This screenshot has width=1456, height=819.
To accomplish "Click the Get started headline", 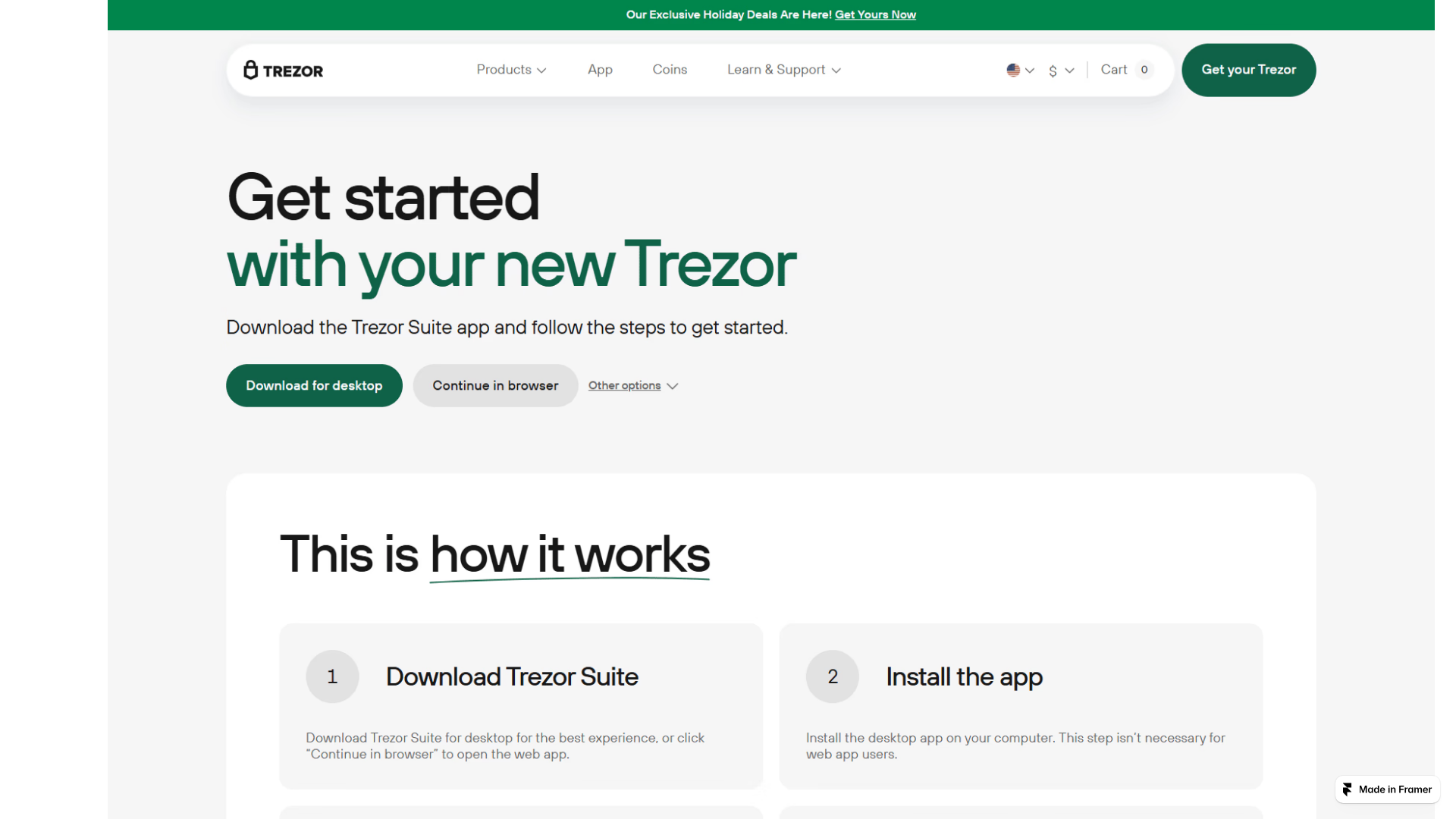I will pos(383,197).
